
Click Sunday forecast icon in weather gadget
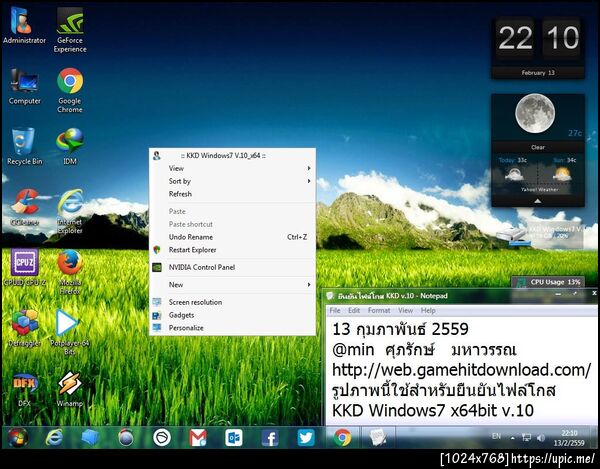click(562, 175)
